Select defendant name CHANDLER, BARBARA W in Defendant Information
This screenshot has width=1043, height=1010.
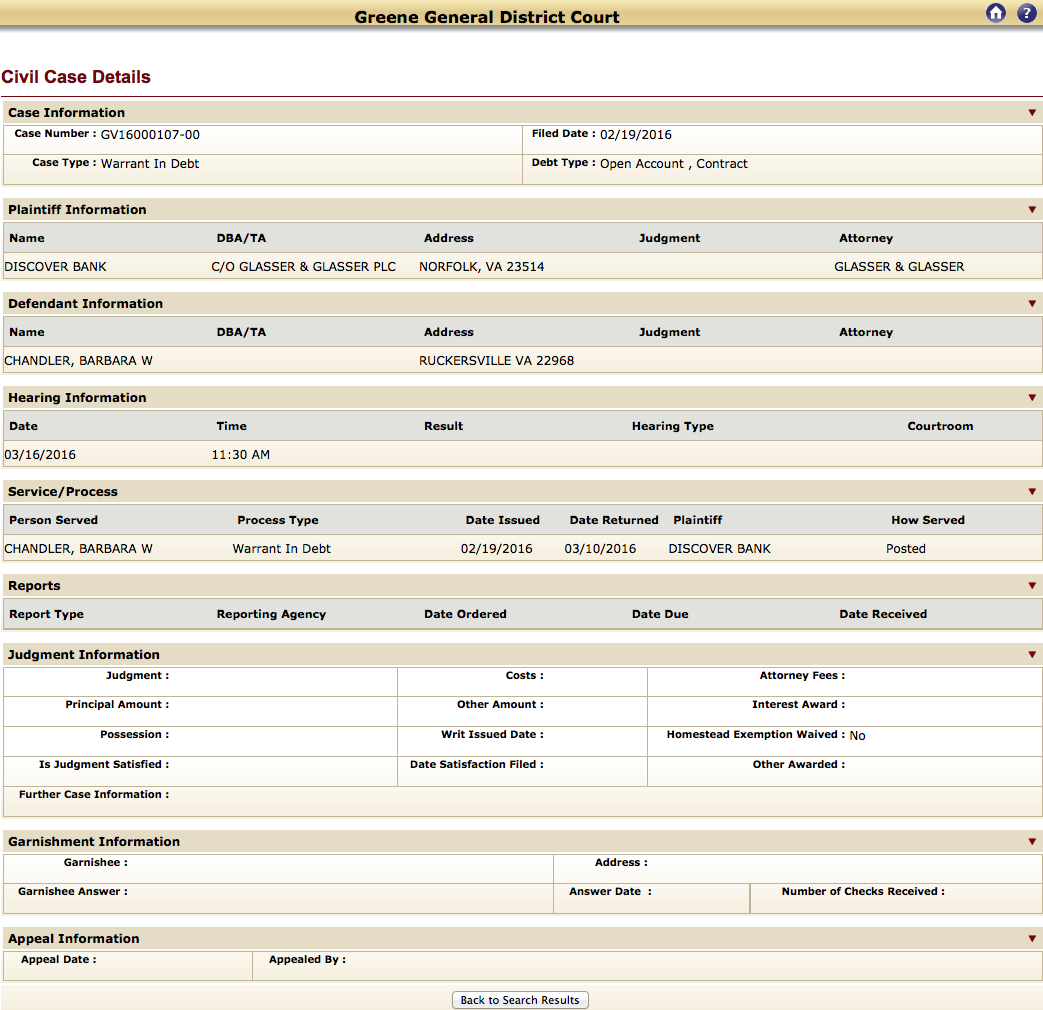coord(78,361)
